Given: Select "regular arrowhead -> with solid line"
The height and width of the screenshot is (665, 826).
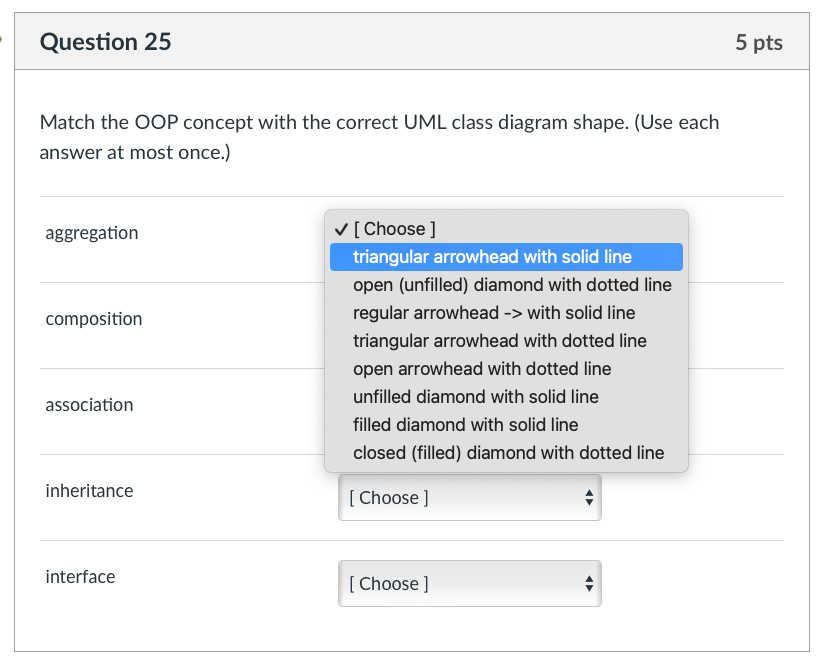Looking at the screenshot, I should [x=494, y=313].
